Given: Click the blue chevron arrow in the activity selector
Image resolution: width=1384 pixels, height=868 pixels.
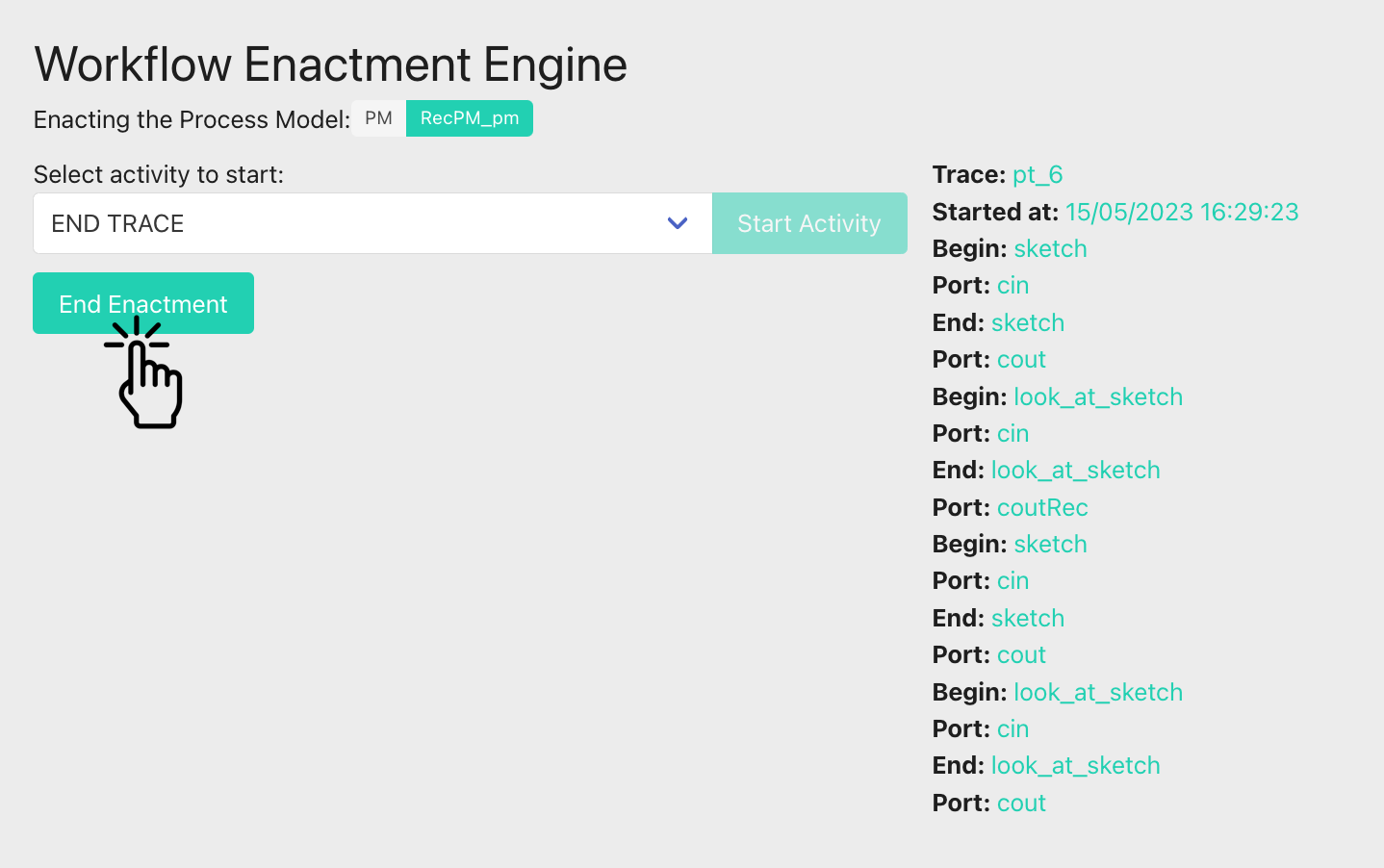Looking at the screenshot, I should pos(677,223).
